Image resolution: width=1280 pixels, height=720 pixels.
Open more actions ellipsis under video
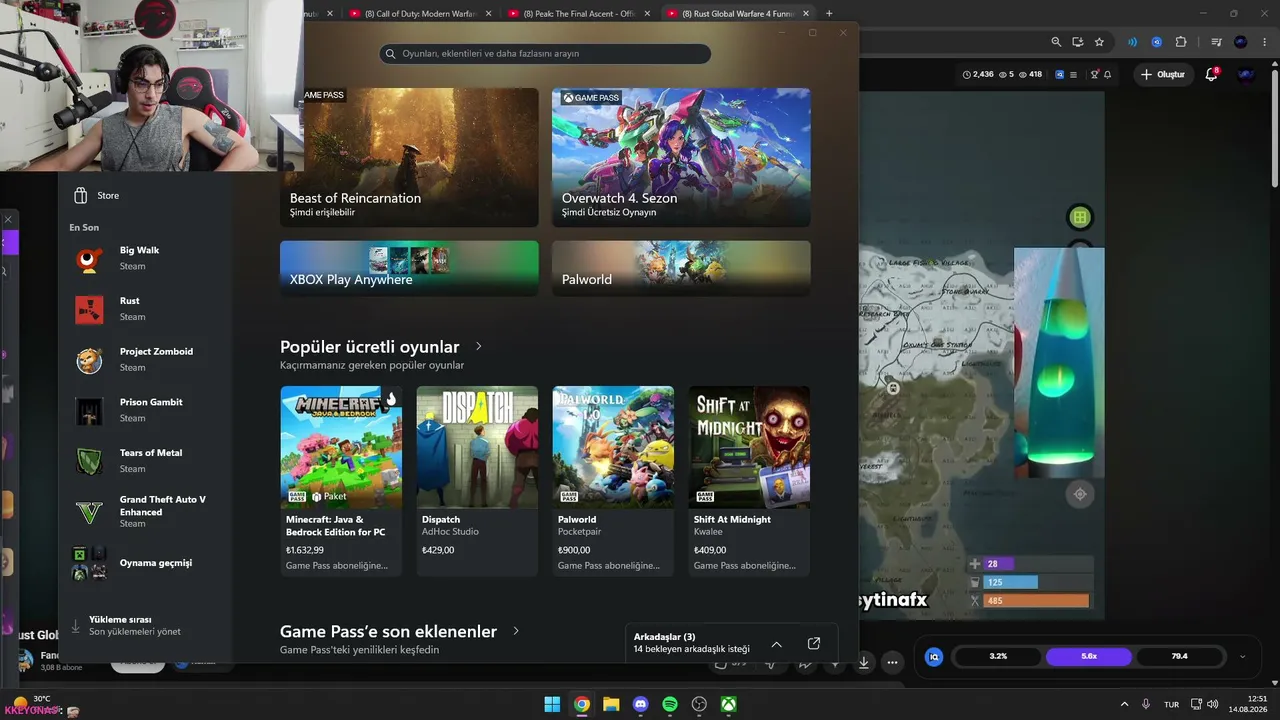click(x=892, y=661)
